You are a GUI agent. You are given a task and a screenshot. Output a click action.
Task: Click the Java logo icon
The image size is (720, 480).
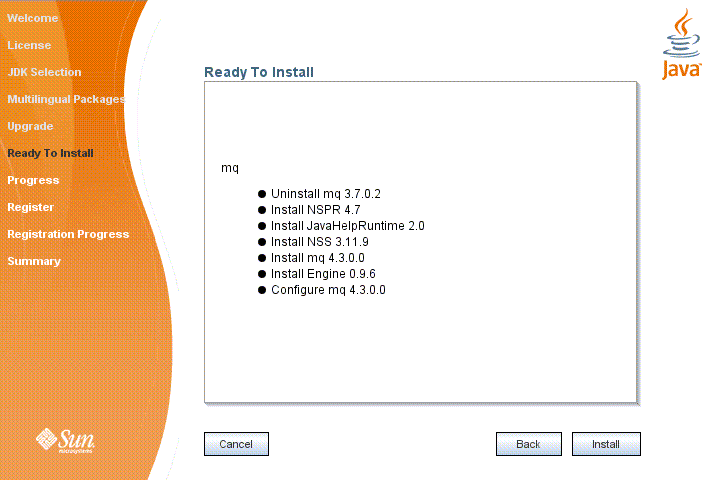pos(681,44)
